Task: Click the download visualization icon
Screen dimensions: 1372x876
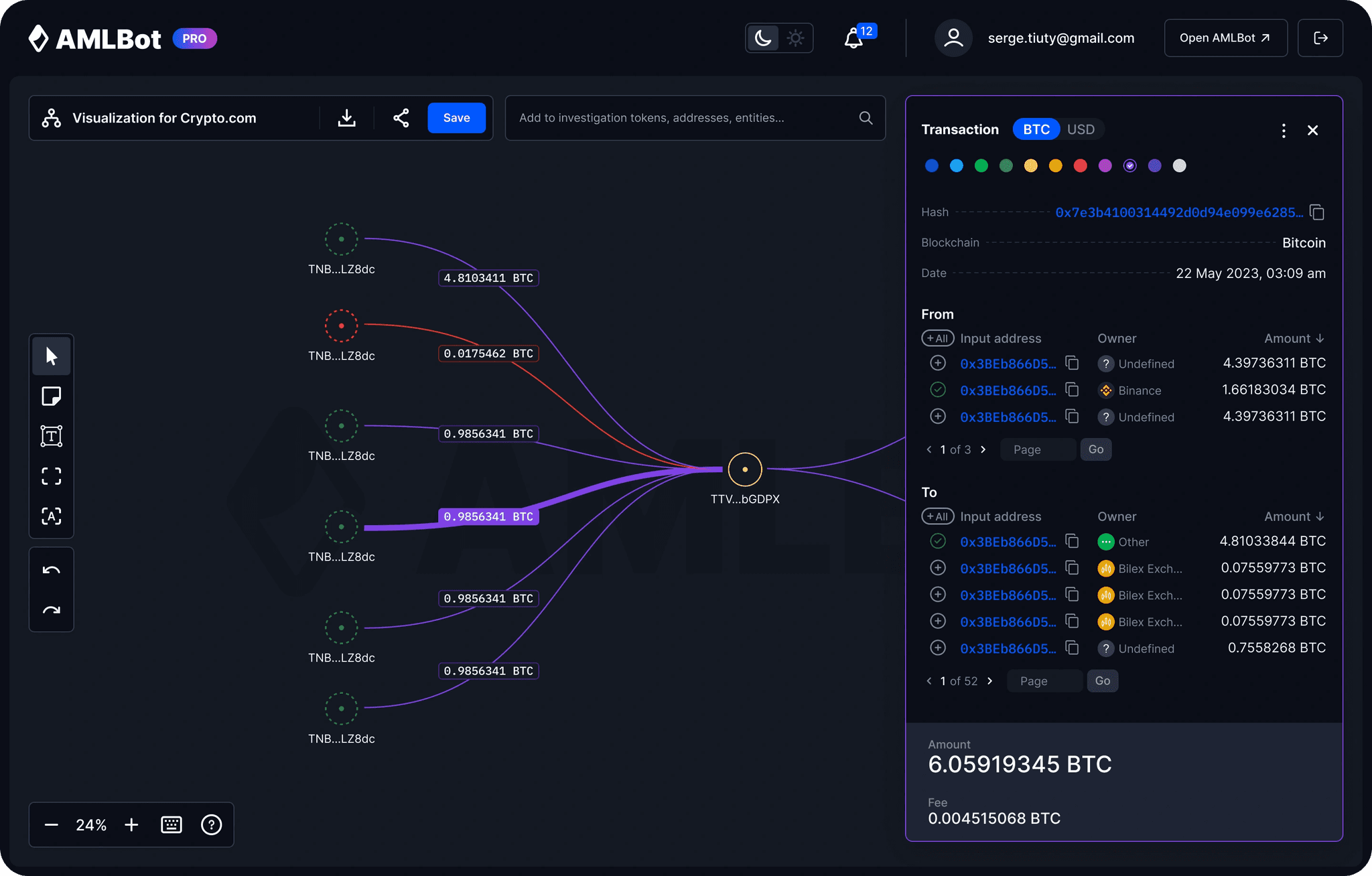Action: click(346, 118)
